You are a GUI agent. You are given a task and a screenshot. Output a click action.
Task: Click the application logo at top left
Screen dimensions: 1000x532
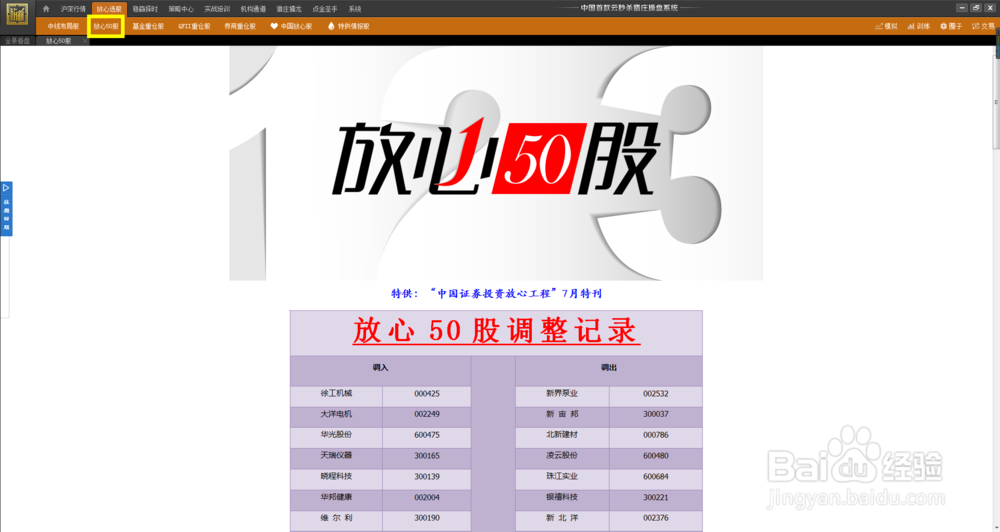pos(17,15)
